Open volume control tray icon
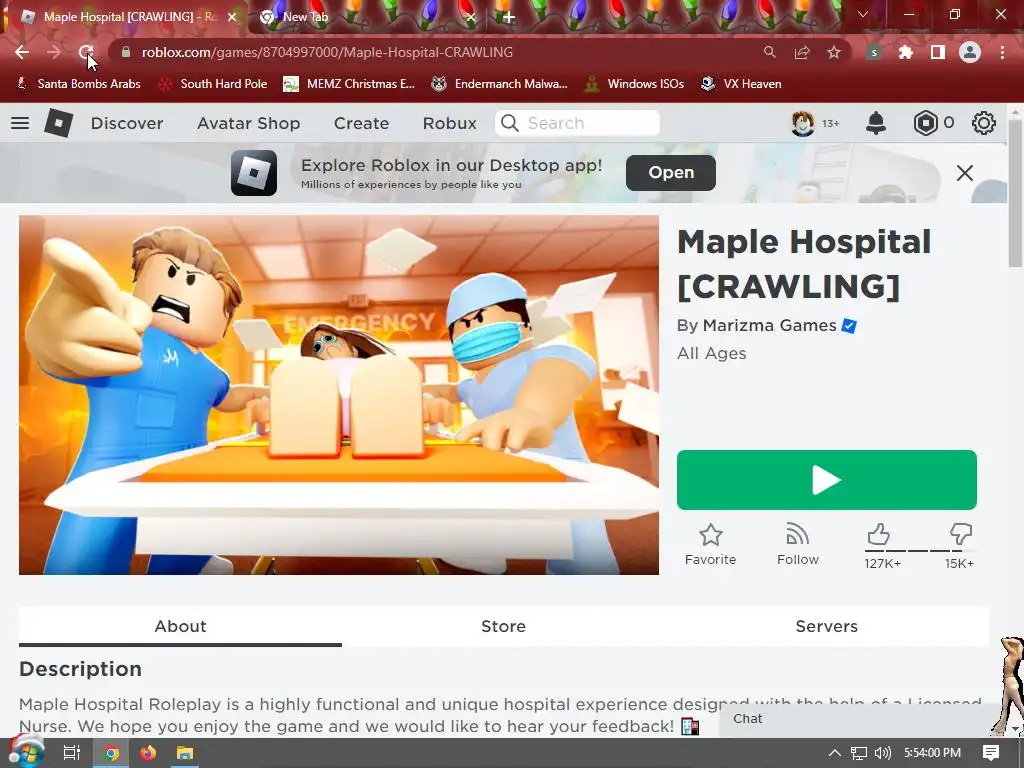This screenshot has width=1024, height=768. (883, 753)
